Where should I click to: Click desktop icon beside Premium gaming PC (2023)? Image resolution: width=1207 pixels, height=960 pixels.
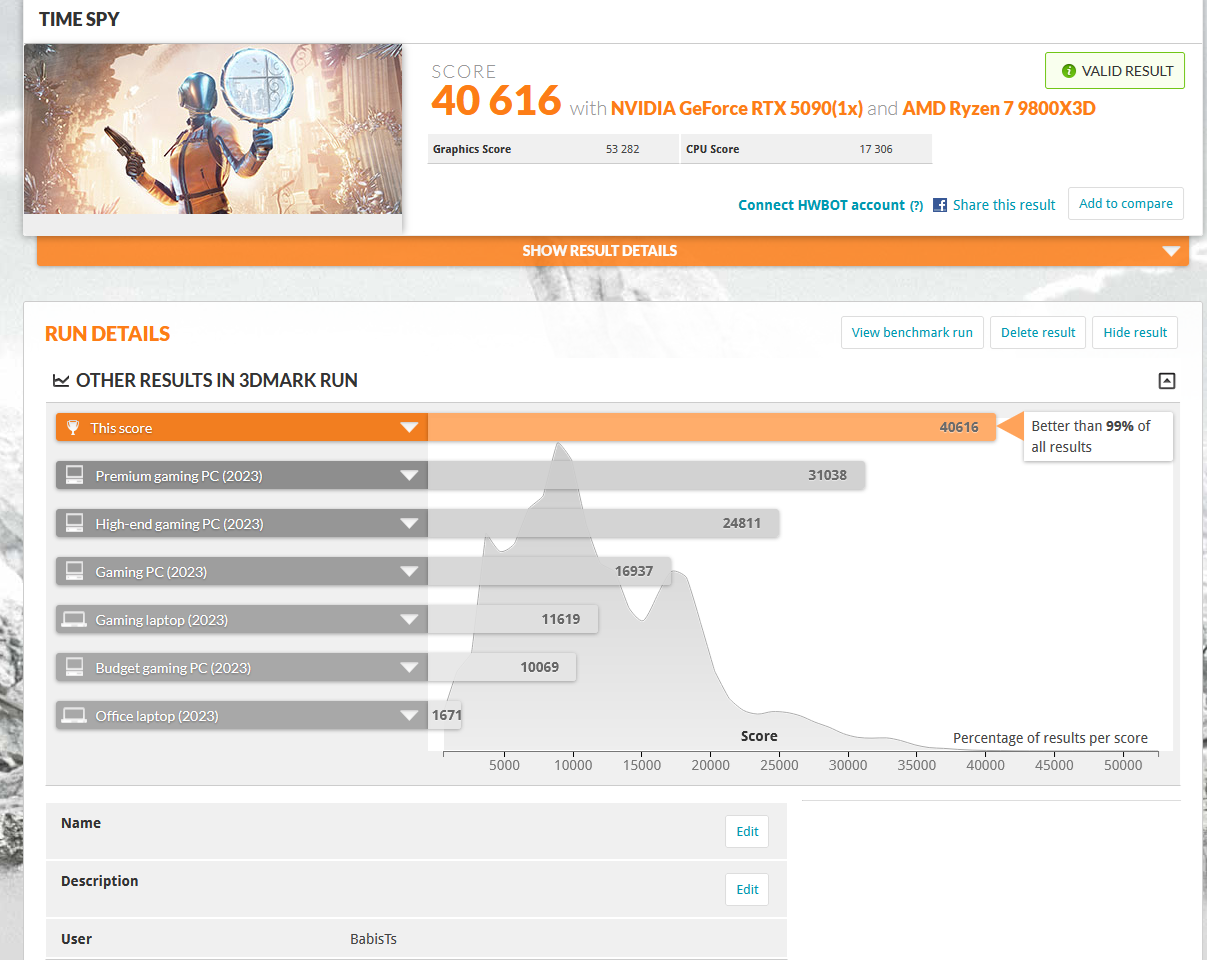tap(74, 475)
